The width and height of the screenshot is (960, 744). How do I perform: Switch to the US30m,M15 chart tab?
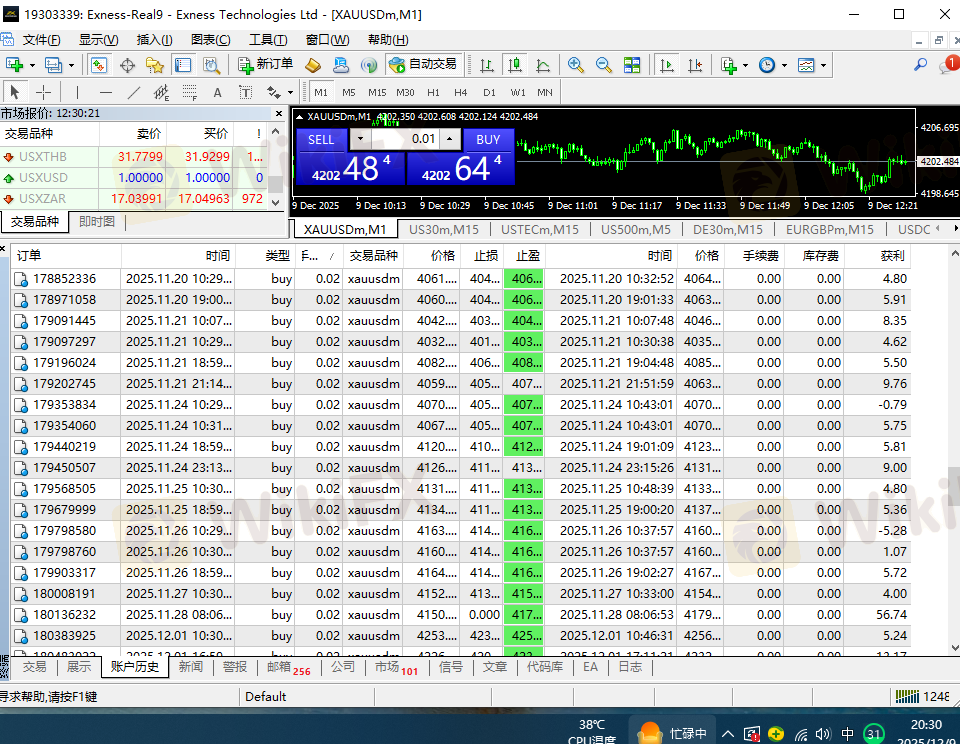tap(444, 229)
